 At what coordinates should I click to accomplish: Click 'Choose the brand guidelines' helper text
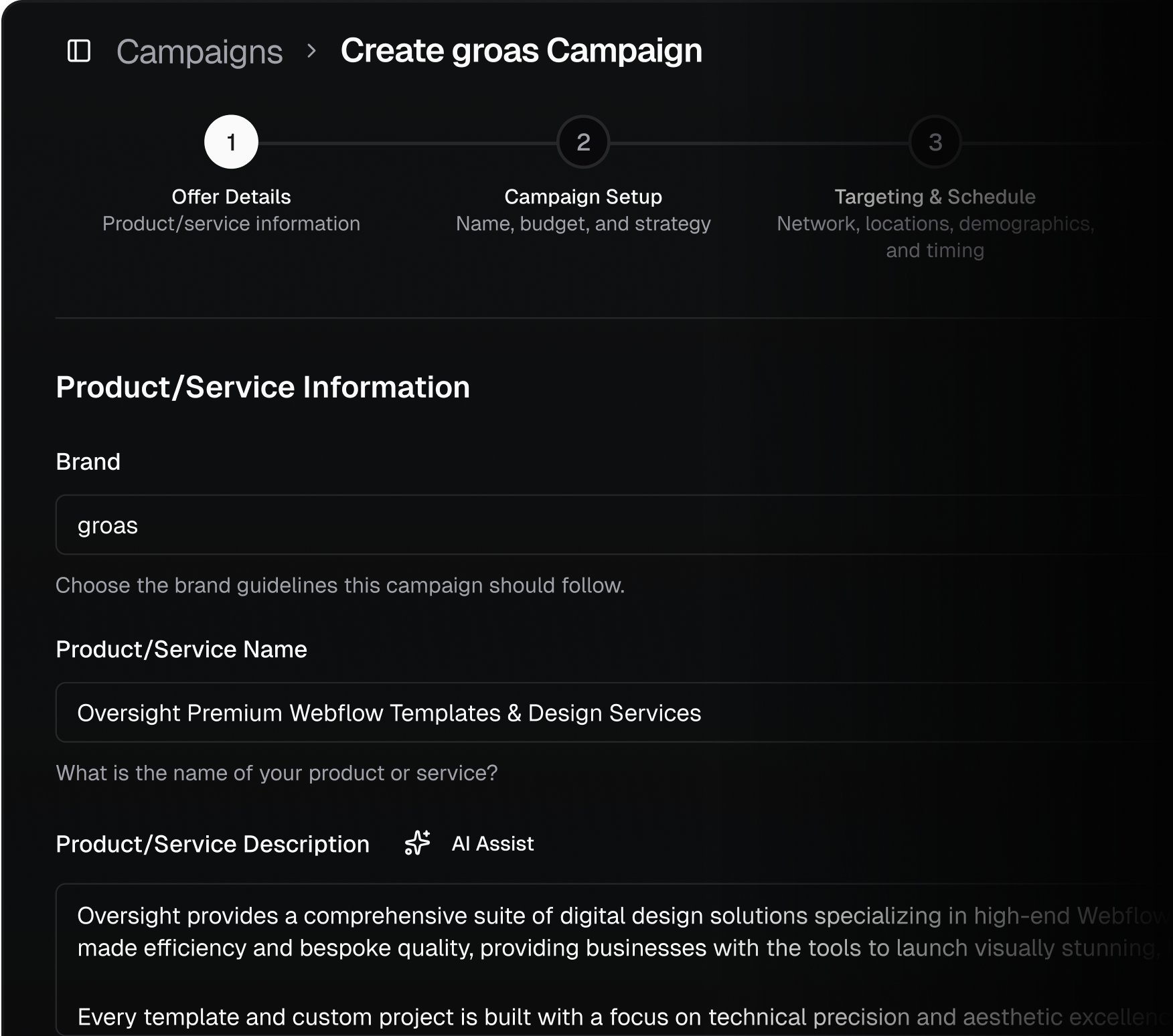tap(340, 586)
